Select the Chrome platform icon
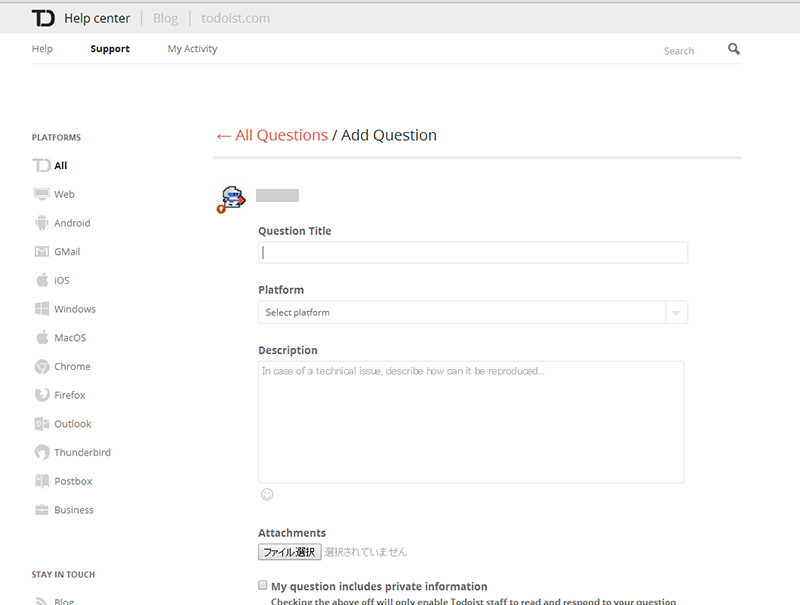Viewport: 800px width, 605px height. pyautogui.click(x=41, y=366)
